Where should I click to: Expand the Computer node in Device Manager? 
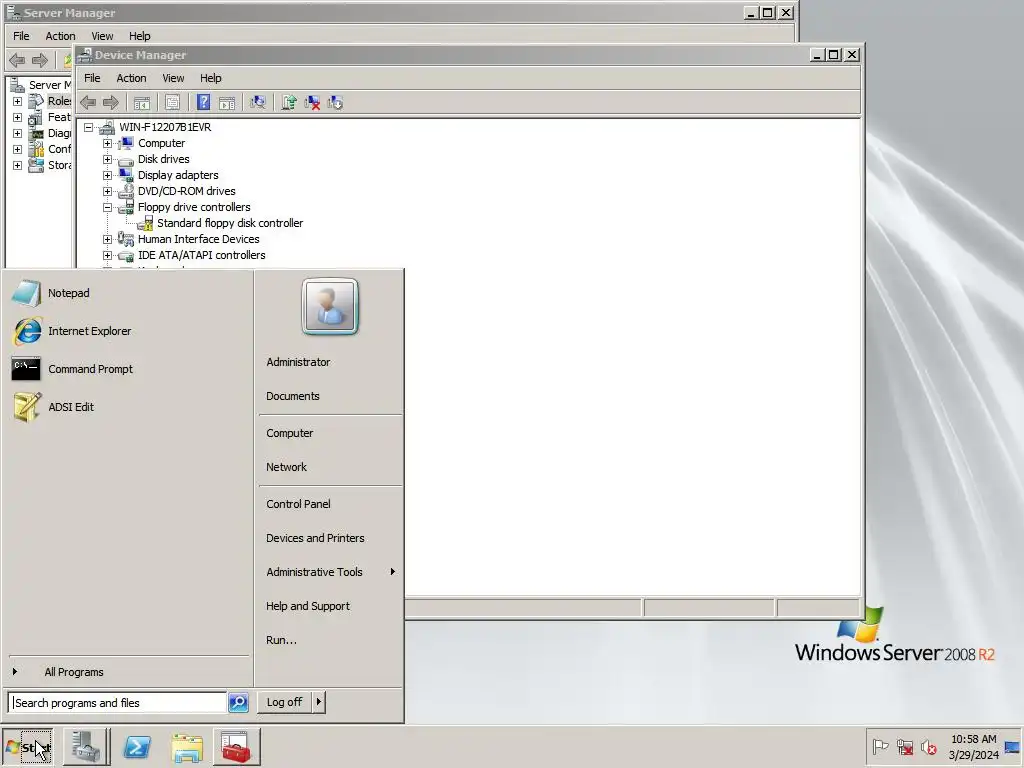(x=107, y=143)
